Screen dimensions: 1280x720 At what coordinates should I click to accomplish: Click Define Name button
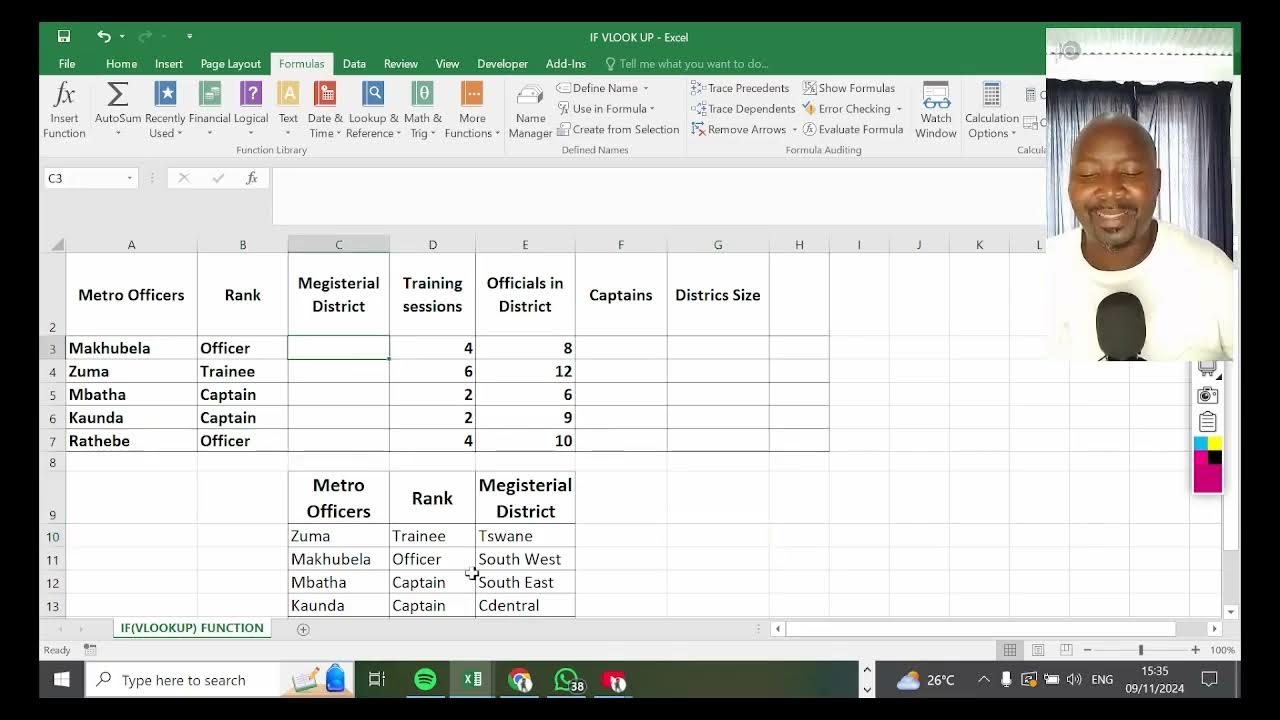pos(597,88)
